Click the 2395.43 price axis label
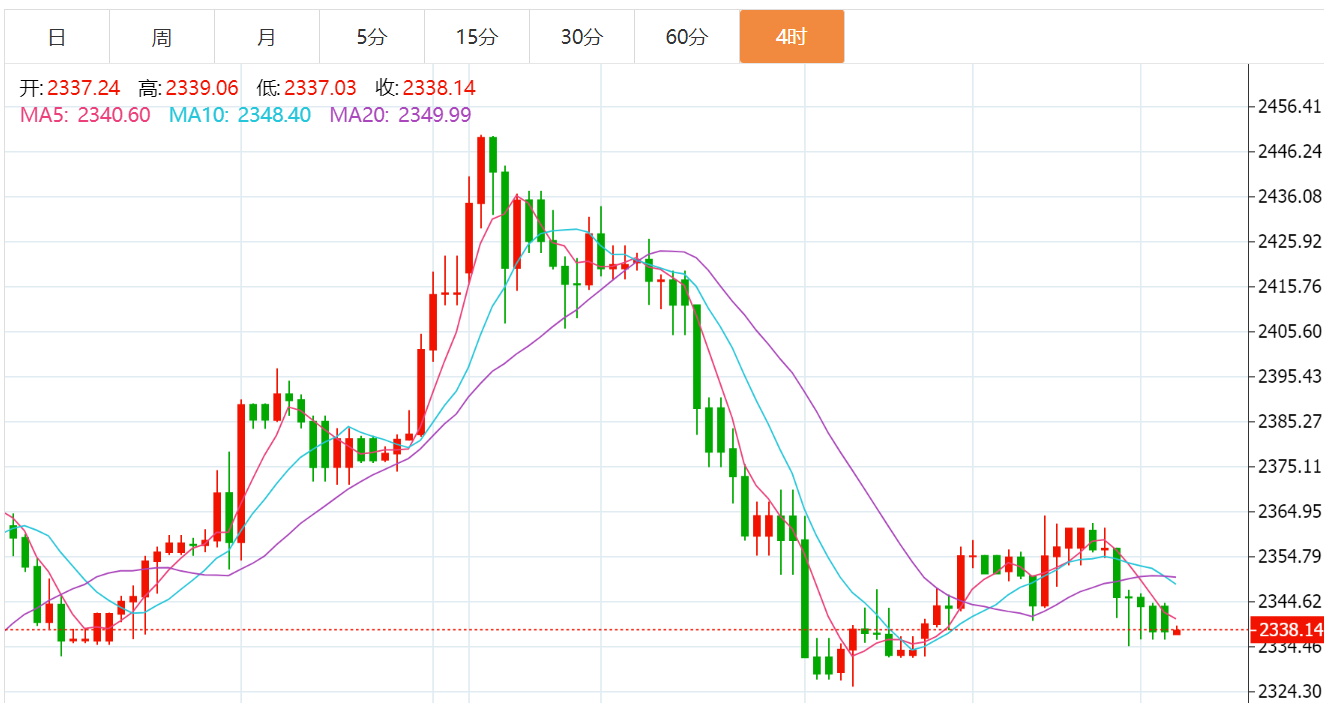This screenshot has height=703, width=1324. click(x=1290, y=376)
